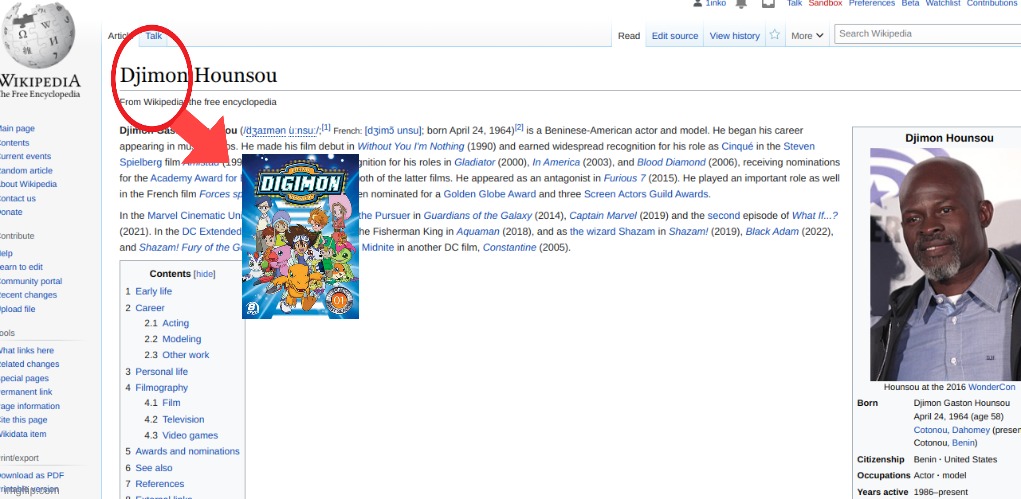The width and height of the screenshot is (1021, 499).
Task: Open the View history tab
Action: click(x=734, y=36)
